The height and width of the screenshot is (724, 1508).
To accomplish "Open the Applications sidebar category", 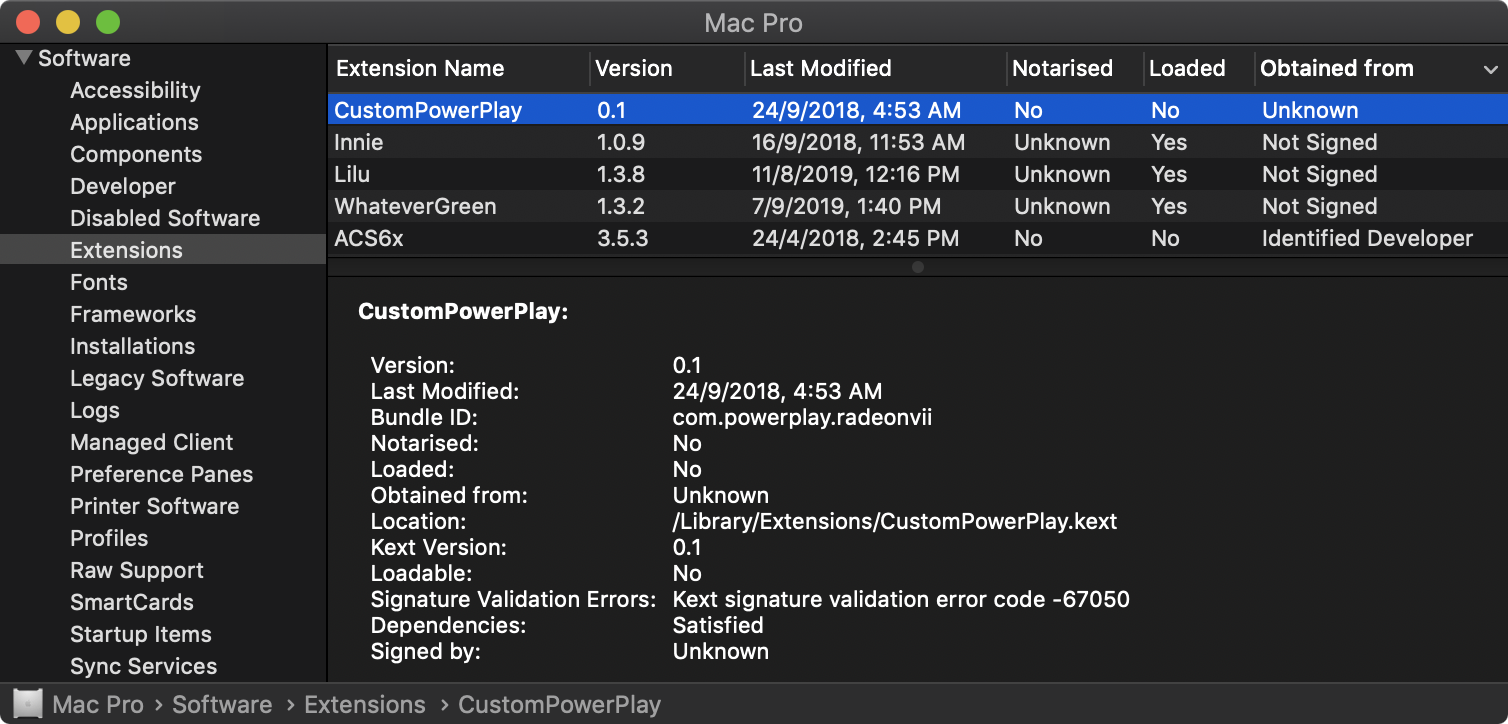I will click(134, 122).
